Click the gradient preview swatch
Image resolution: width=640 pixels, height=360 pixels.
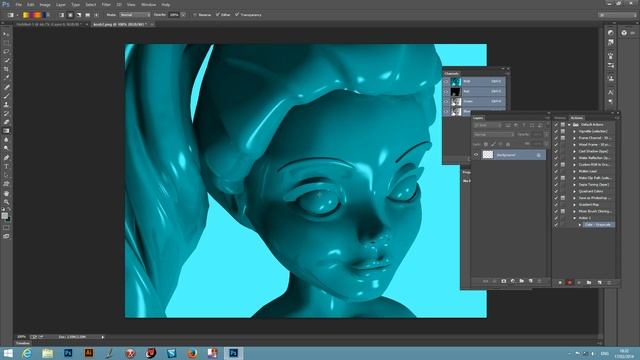point(35,15)
